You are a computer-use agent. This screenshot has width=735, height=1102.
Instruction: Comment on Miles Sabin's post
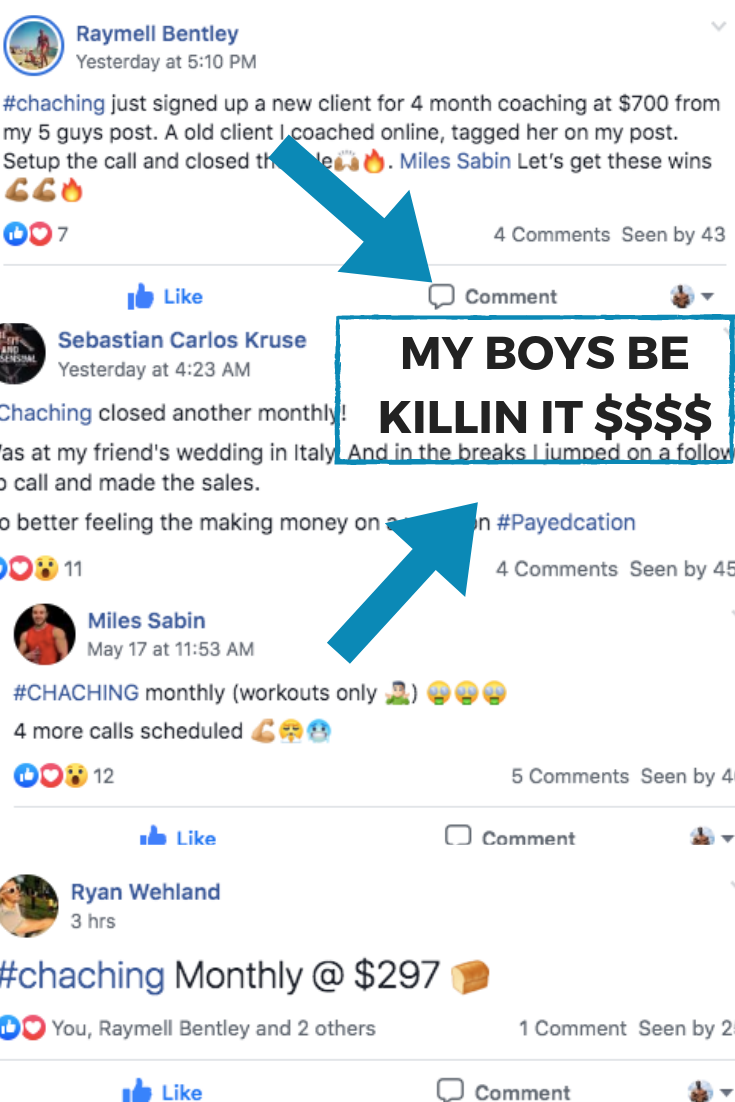pyautogui.click(x=510, y=837)
